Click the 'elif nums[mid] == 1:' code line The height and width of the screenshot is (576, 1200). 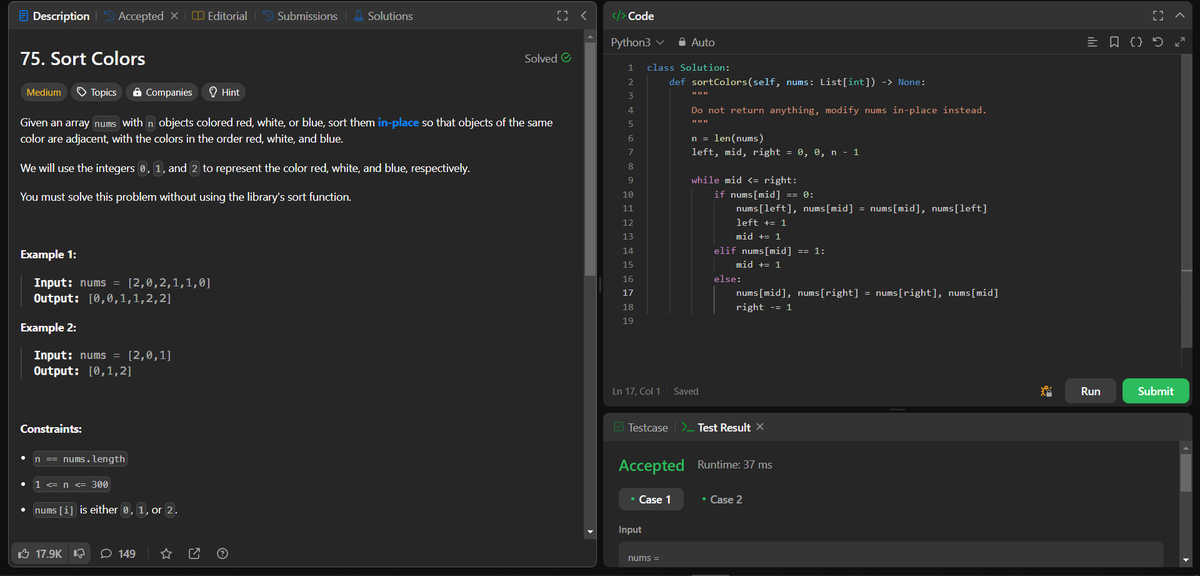pos(768,250)
